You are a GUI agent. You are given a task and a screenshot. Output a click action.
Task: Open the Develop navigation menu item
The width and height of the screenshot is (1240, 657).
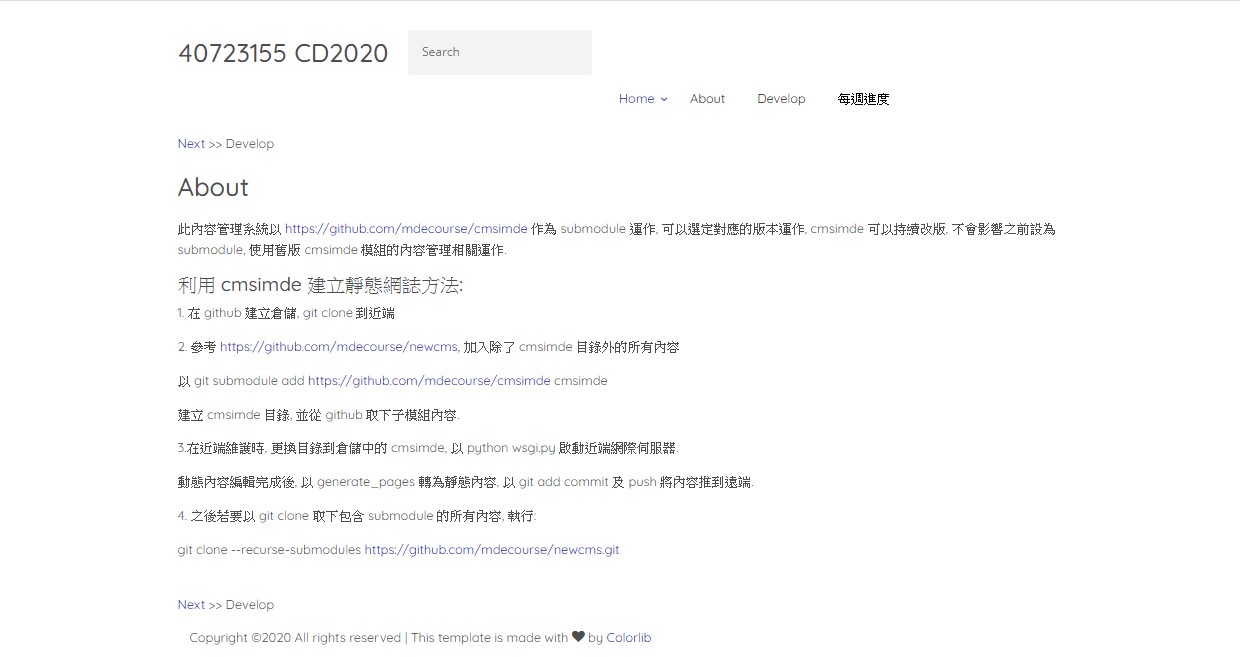click(781, 99)
